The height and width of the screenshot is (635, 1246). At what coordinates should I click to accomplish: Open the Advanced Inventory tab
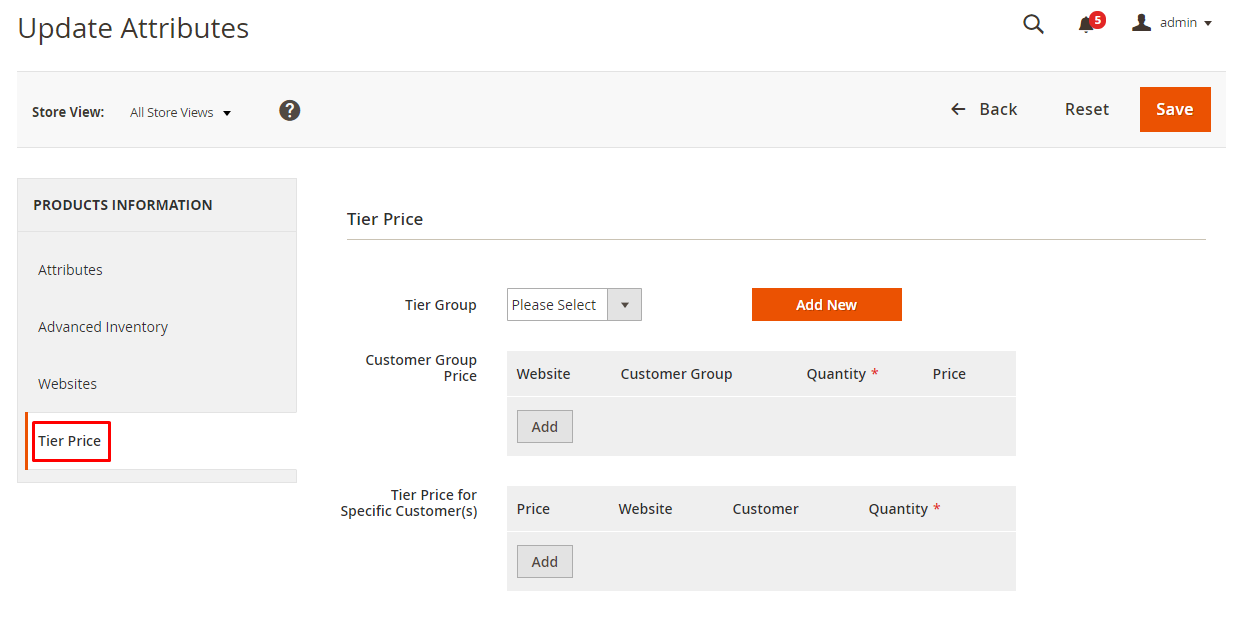(103, 327)
